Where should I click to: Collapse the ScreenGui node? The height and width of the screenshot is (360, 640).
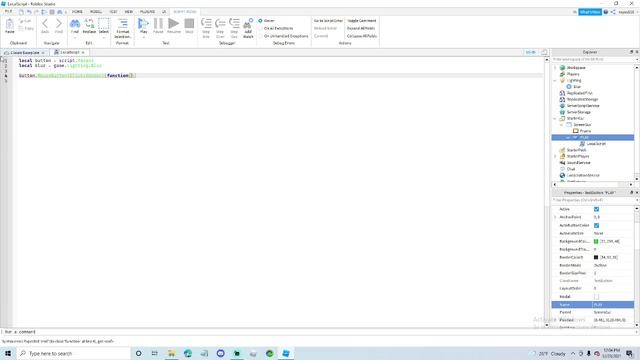coord(562,124)
